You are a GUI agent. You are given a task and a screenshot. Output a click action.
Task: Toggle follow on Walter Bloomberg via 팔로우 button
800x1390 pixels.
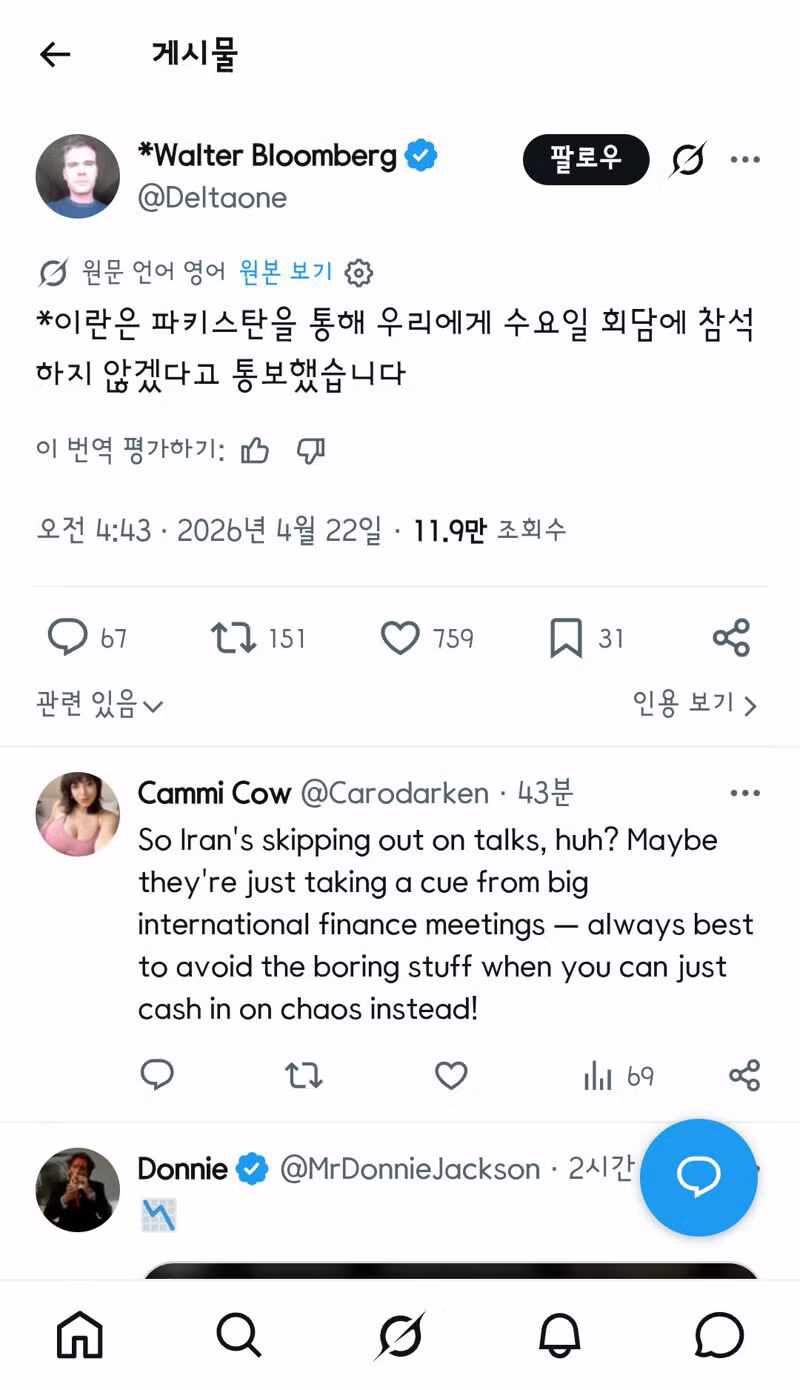586,158
